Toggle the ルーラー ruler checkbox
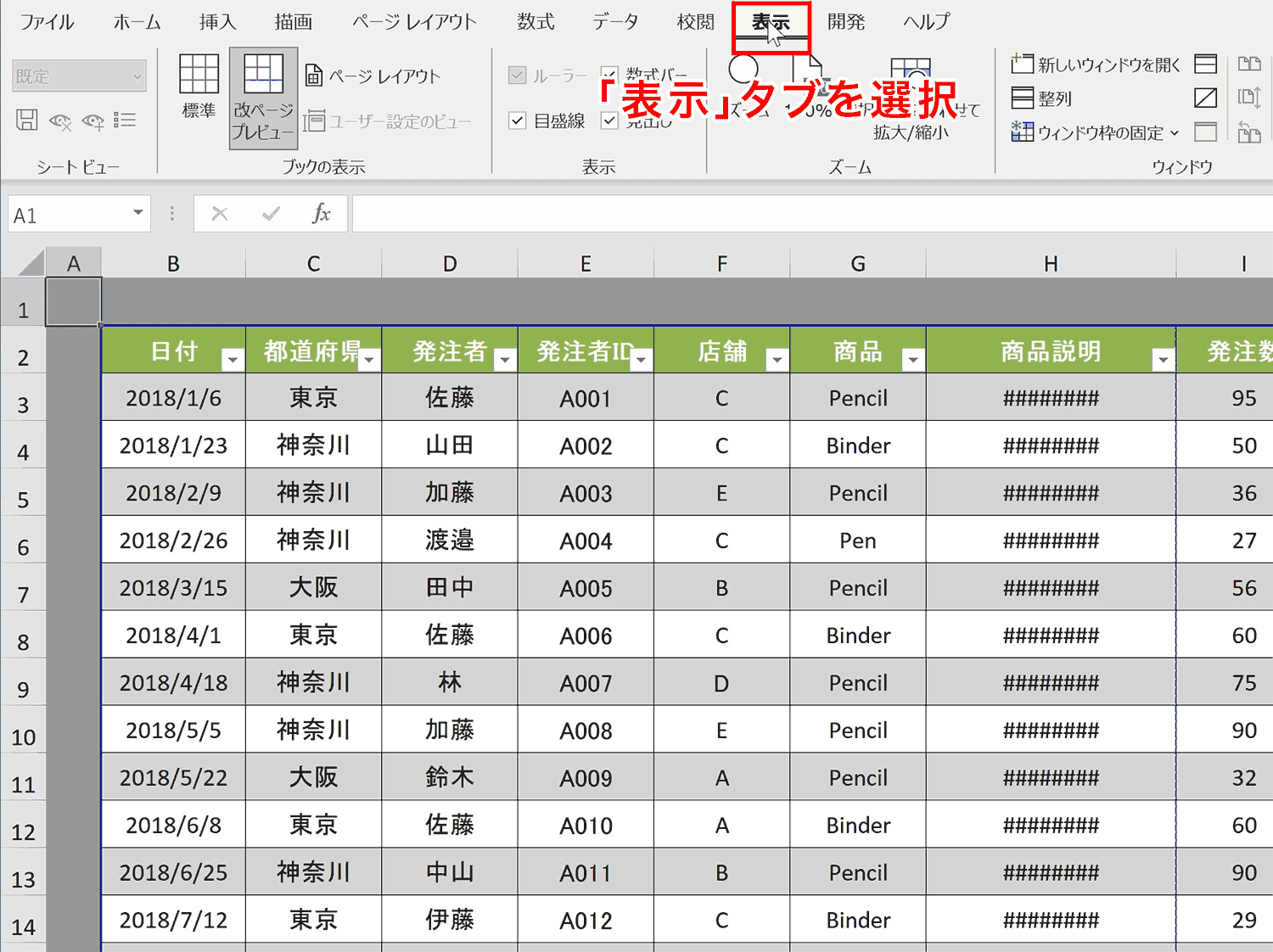This screenshot has width=1273, height=952. 517,76
